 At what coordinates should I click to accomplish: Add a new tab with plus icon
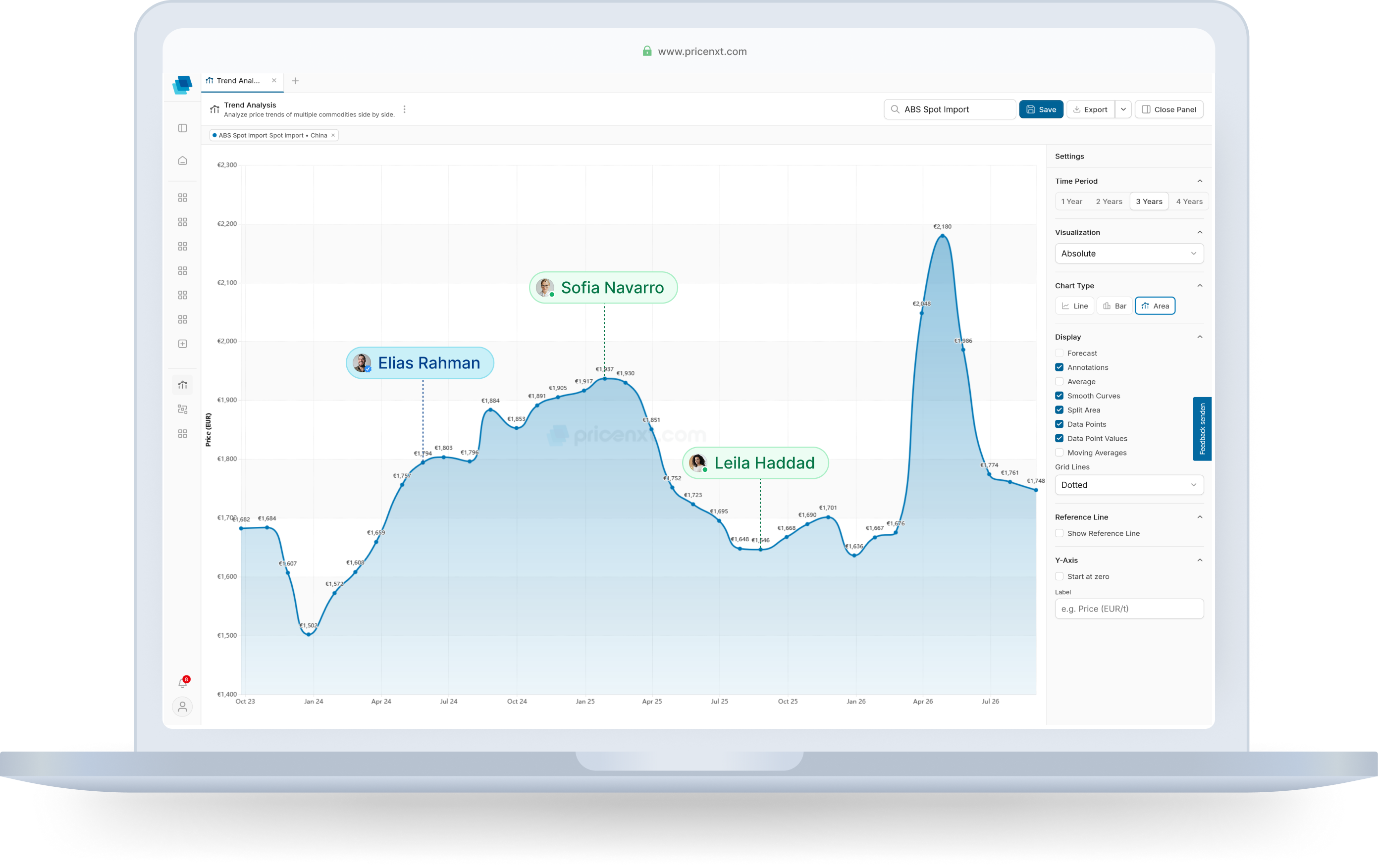[x=295, y=81]
